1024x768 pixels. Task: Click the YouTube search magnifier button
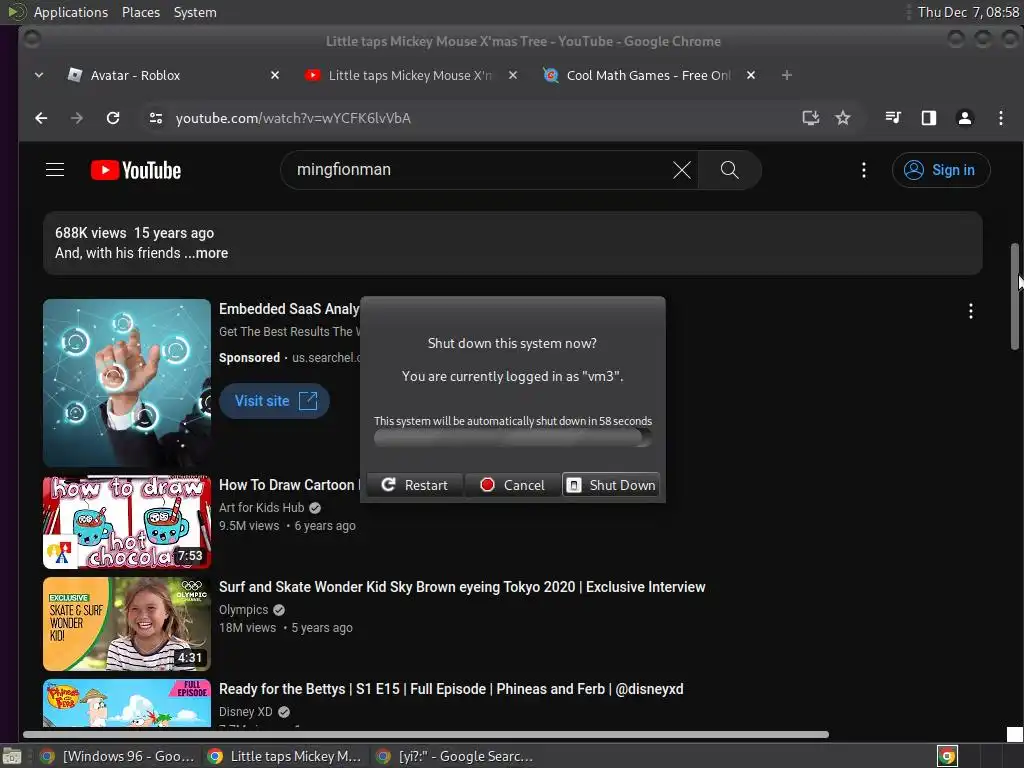[x=729, y=170]
